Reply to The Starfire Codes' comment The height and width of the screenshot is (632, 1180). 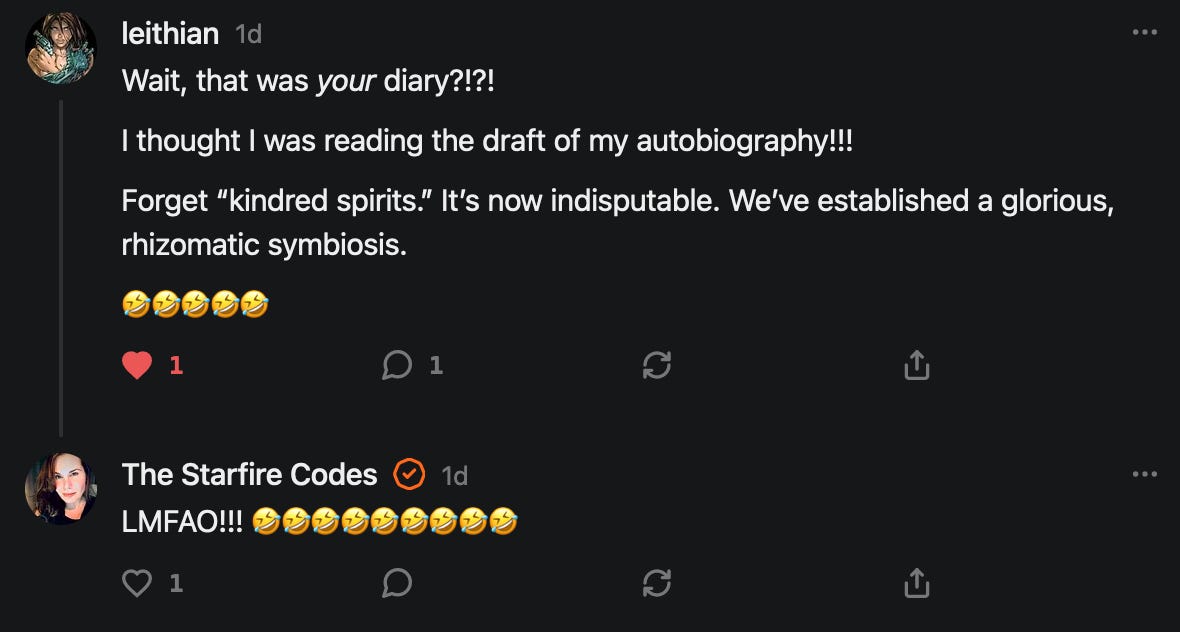(x=397, y=583)
